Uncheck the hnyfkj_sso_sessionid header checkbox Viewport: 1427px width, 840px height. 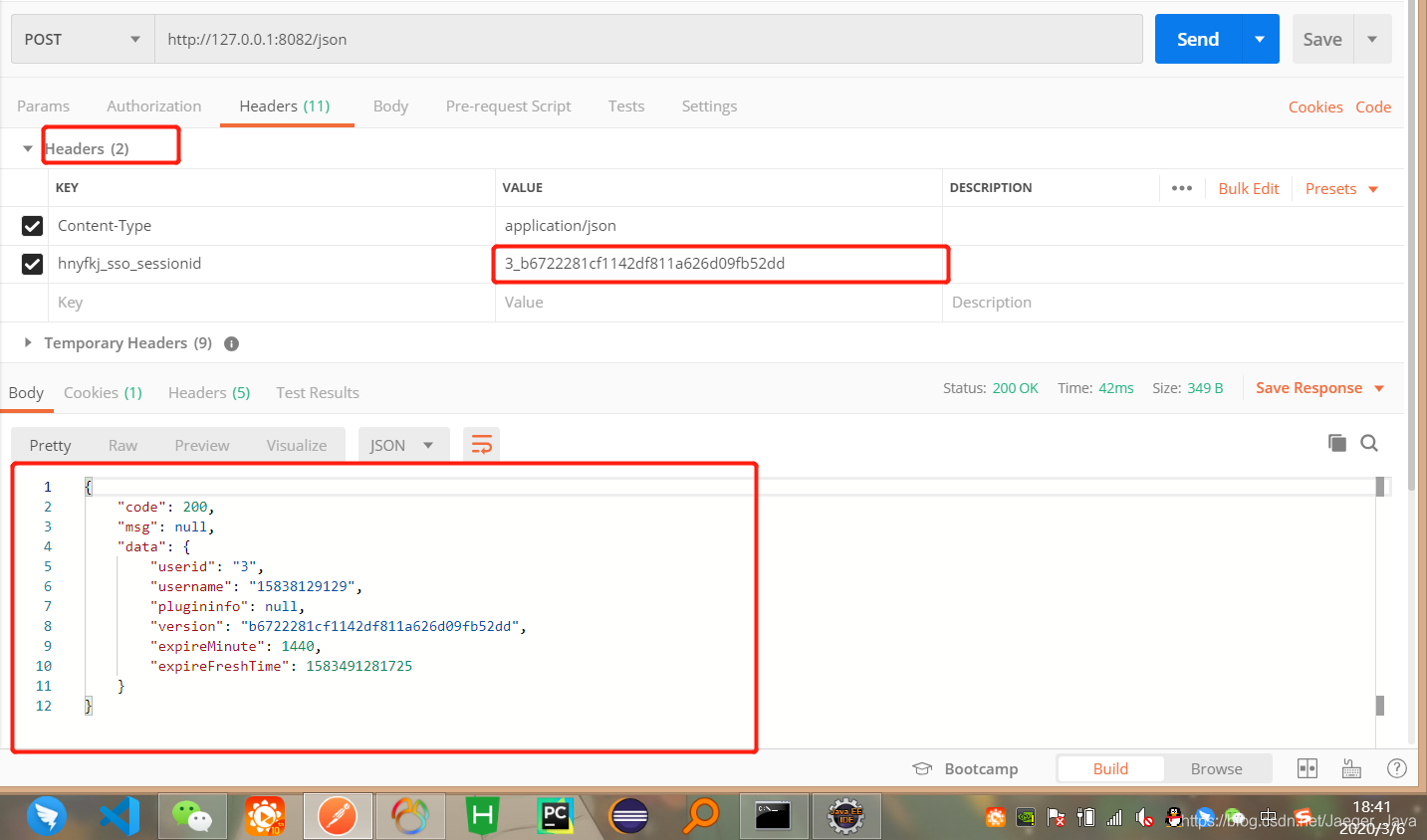(x=32, y=264)
